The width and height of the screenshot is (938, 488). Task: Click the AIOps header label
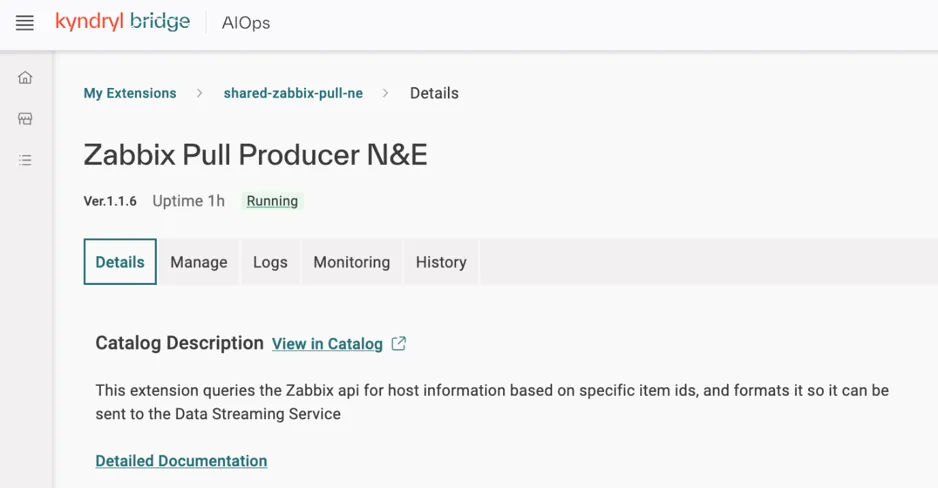coord(246,23)
